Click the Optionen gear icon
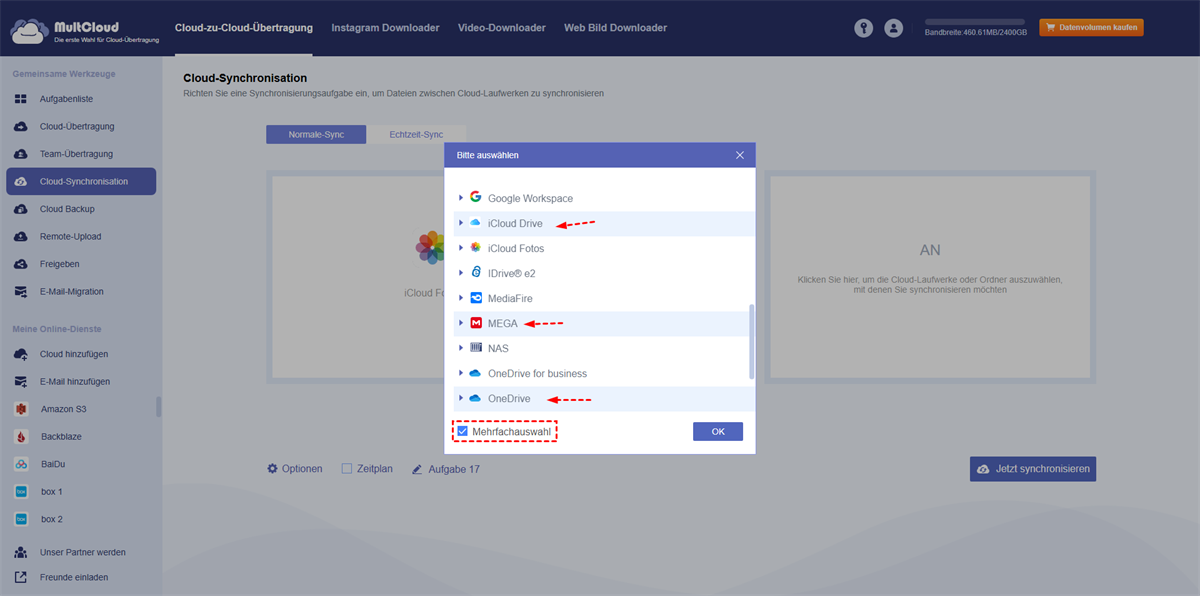The width and height of the screenshot is (1200, 596). coord(272,468)
